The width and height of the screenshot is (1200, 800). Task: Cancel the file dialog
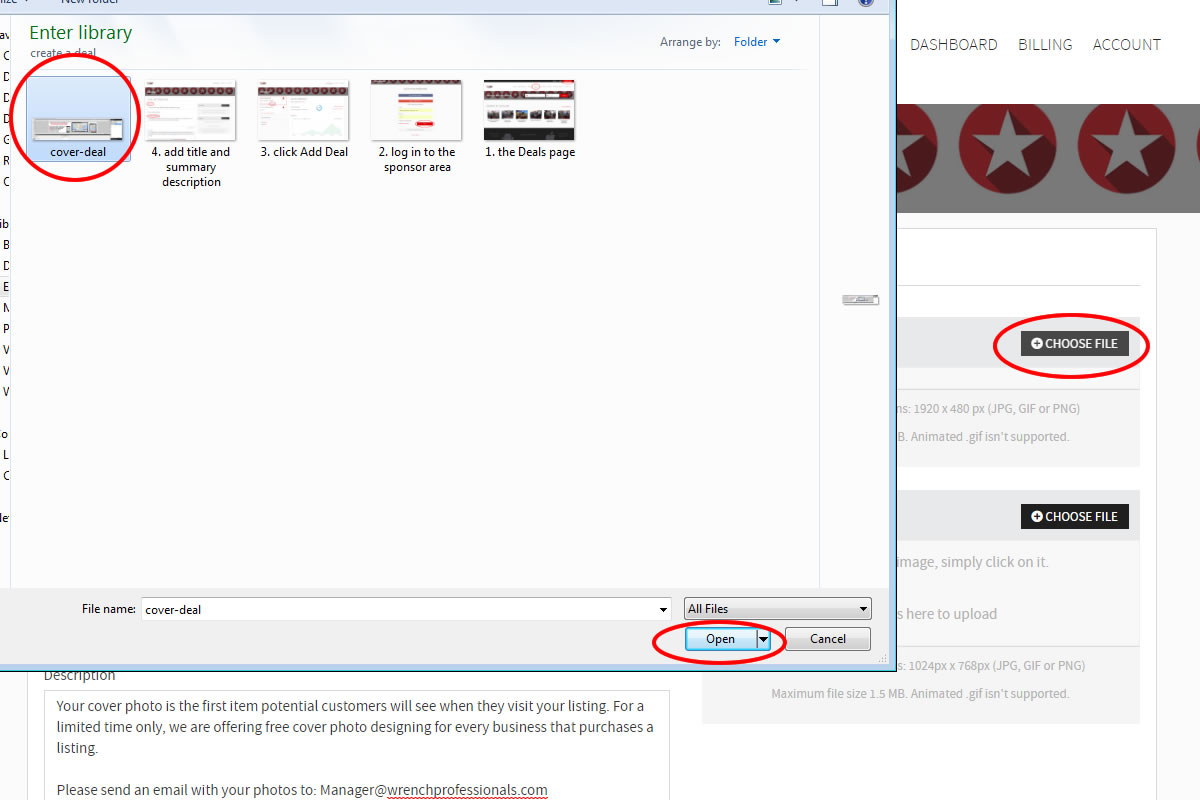coord(828,639)
